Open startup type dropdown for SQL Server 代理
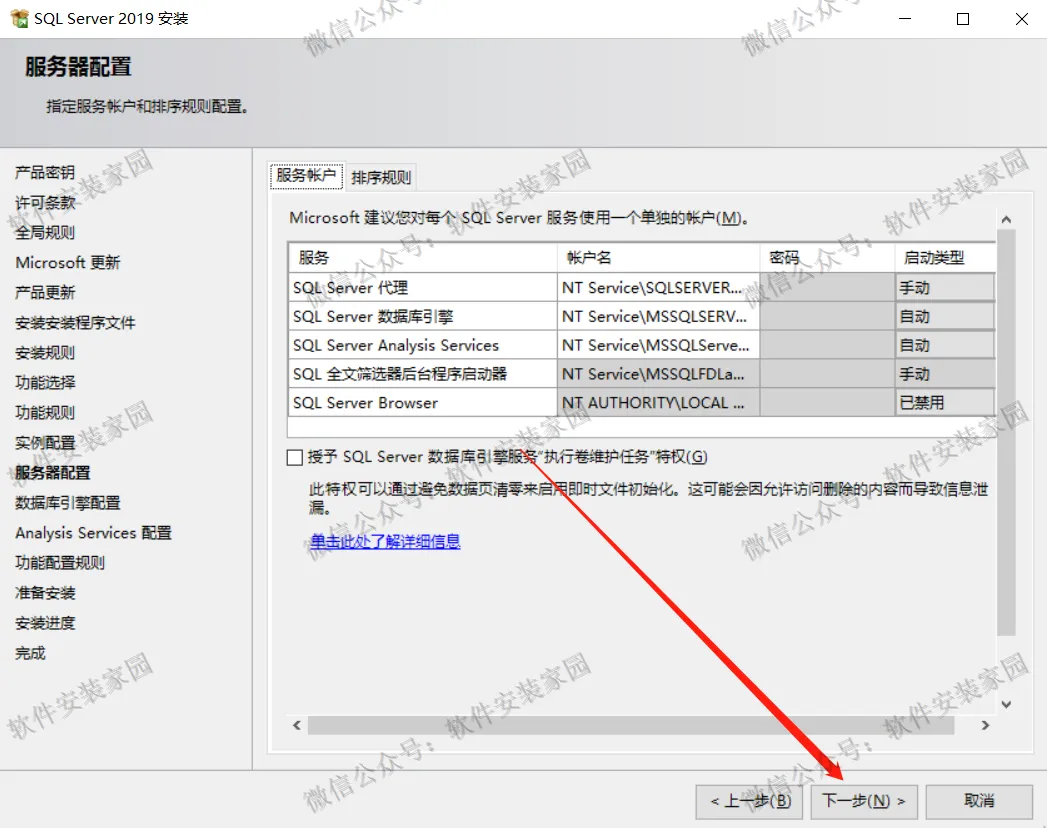The height and width of the screenshot is (828, 1047). [x=945, y=288]
